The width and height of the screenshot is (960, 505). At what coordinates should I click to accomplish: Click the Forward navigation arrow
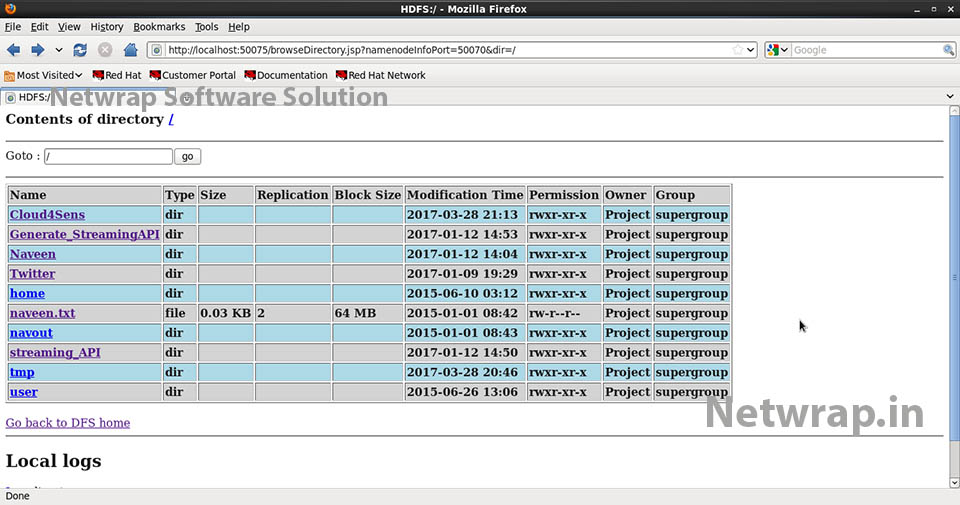(x=37, y=50)
